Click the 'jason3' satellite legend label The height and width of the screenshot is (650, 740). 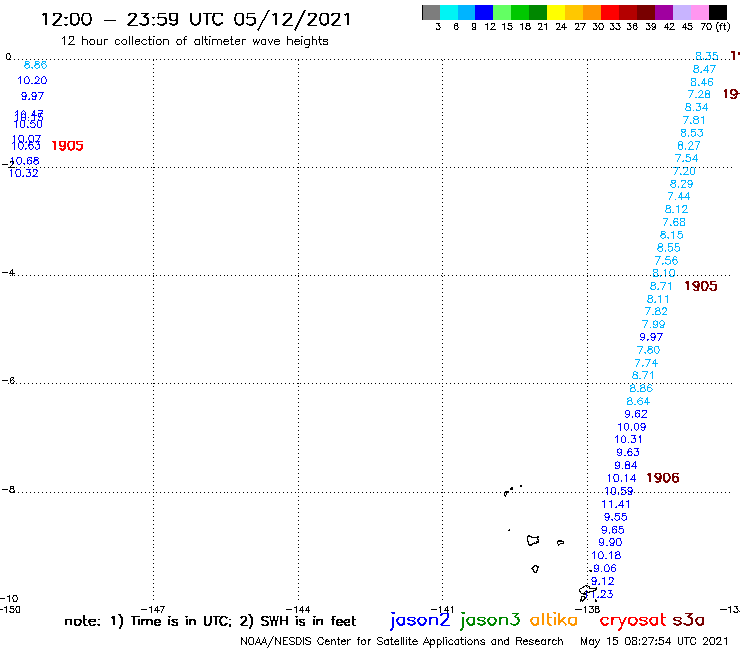click(x=490, y=620)
